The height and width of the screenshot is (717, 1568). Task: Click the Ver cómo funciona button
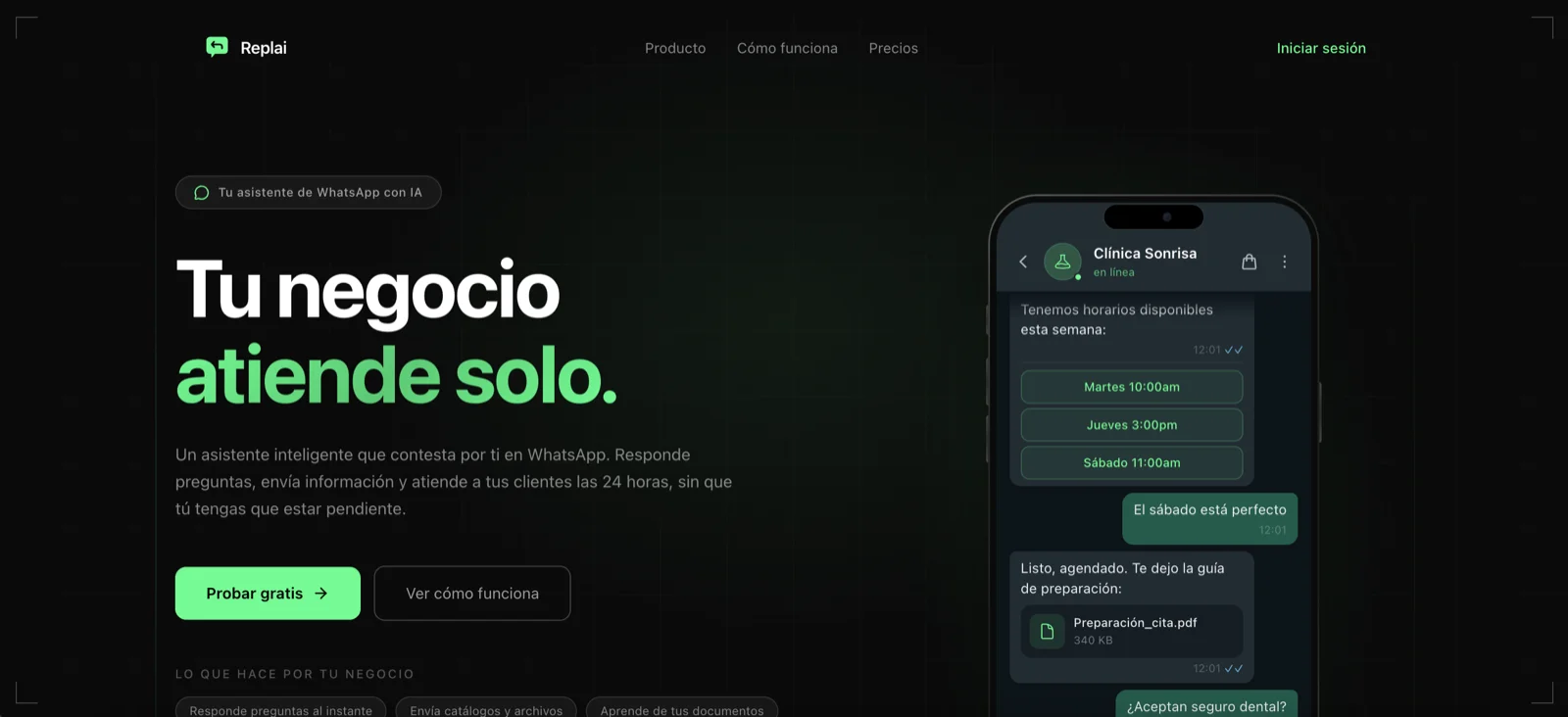point(472,594)
